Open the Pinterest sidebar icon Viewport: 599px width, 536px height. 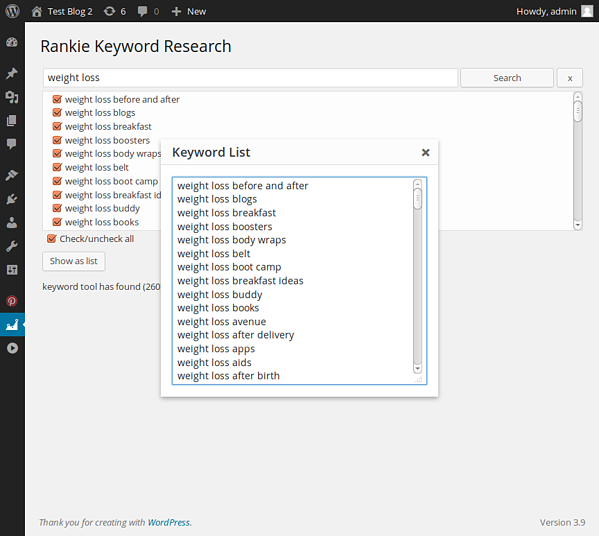click(12, 301)
